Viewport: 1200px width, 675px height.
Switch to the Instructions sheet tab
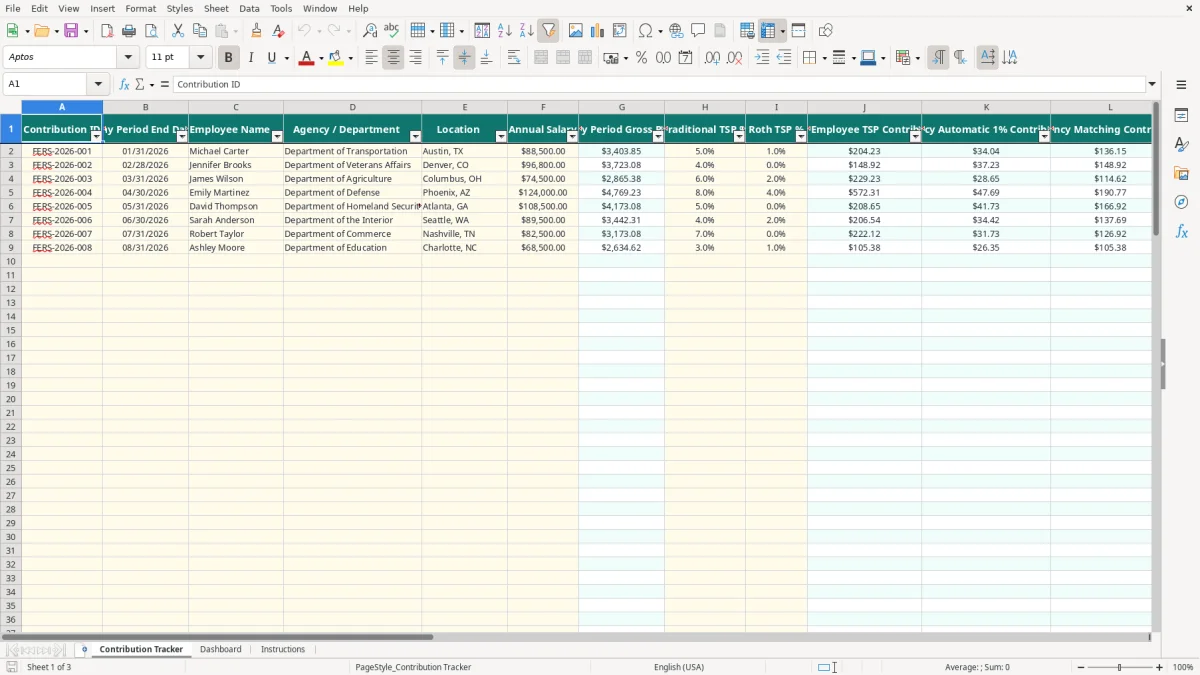[283, 649]
